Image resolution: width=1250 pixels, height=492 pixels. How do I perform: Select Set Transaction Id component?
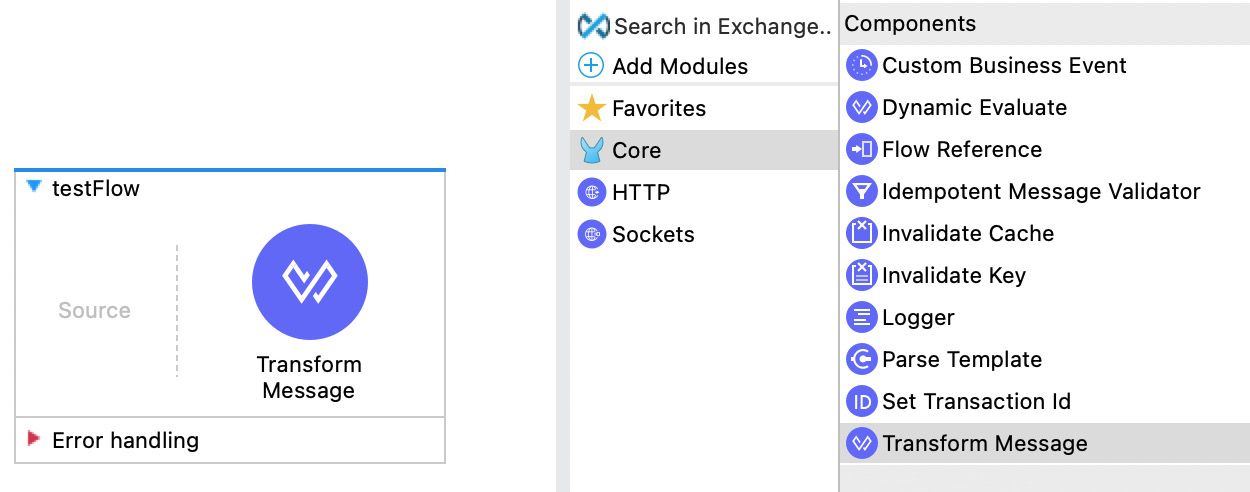coord(1045,402)
